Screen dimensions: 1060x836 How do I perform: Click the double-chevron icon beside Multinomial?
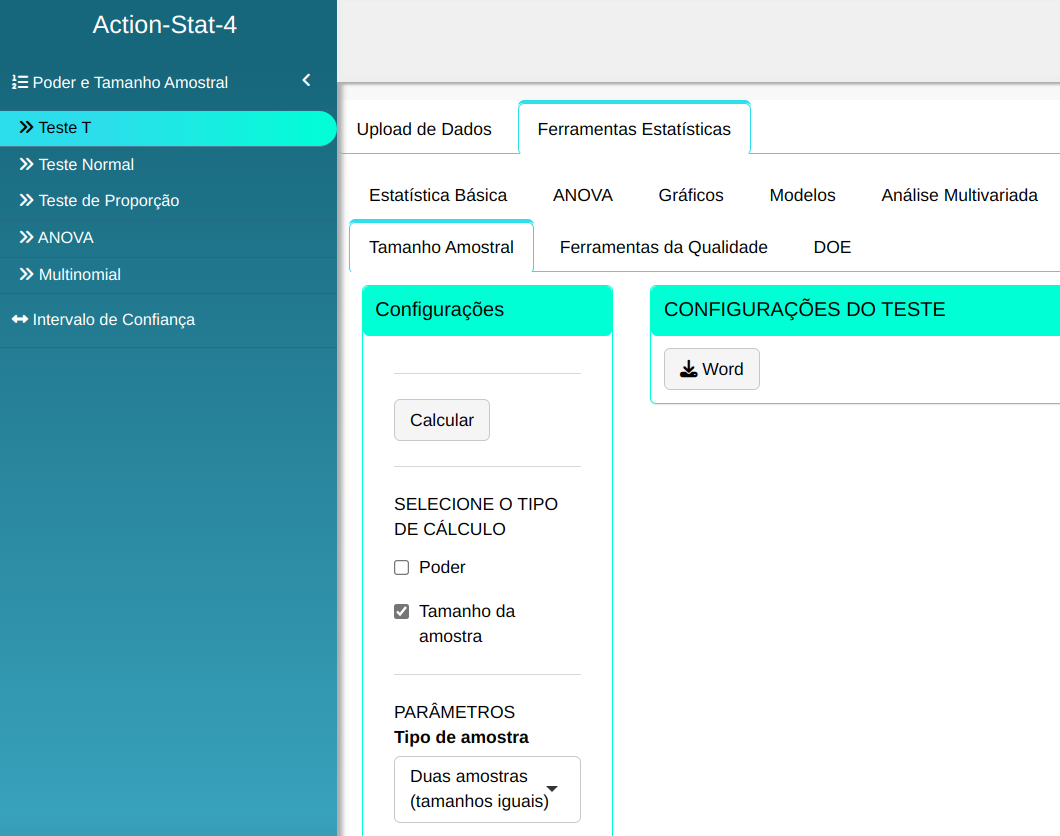click(26, 274)
